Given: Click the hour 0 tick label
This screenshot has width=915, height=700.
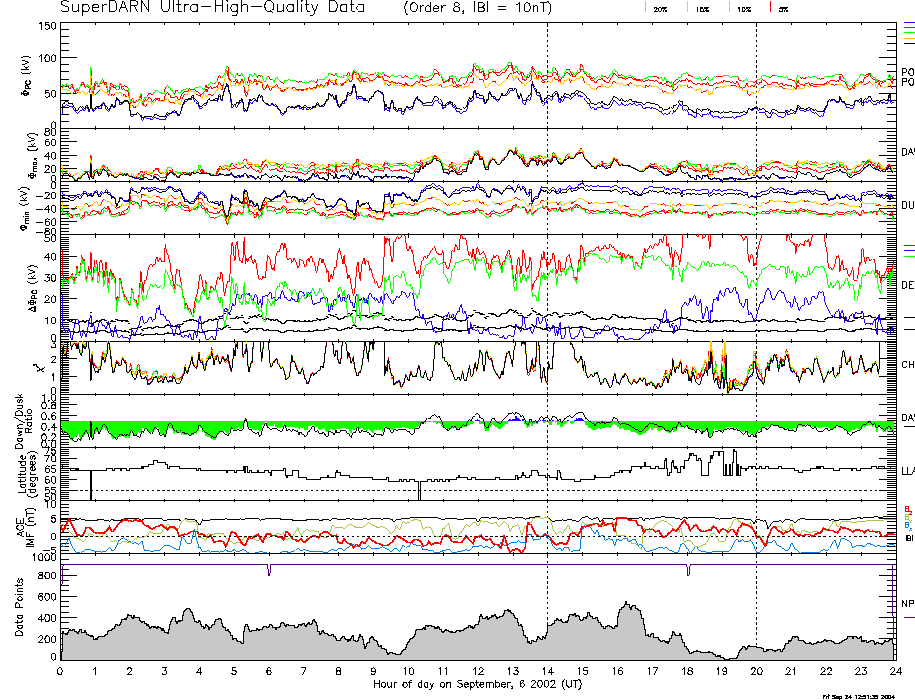Looking at the screenshot, I should (x=61, y=670).
